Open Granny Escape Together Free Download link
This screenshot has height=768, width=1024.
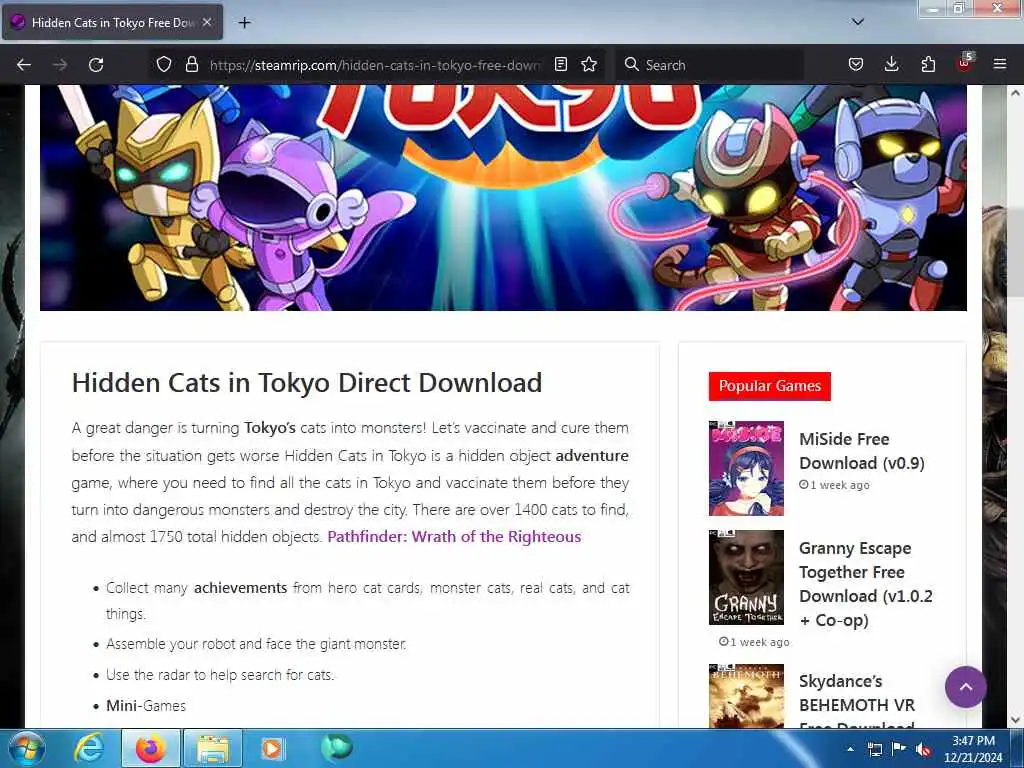[x=865, y=584]
